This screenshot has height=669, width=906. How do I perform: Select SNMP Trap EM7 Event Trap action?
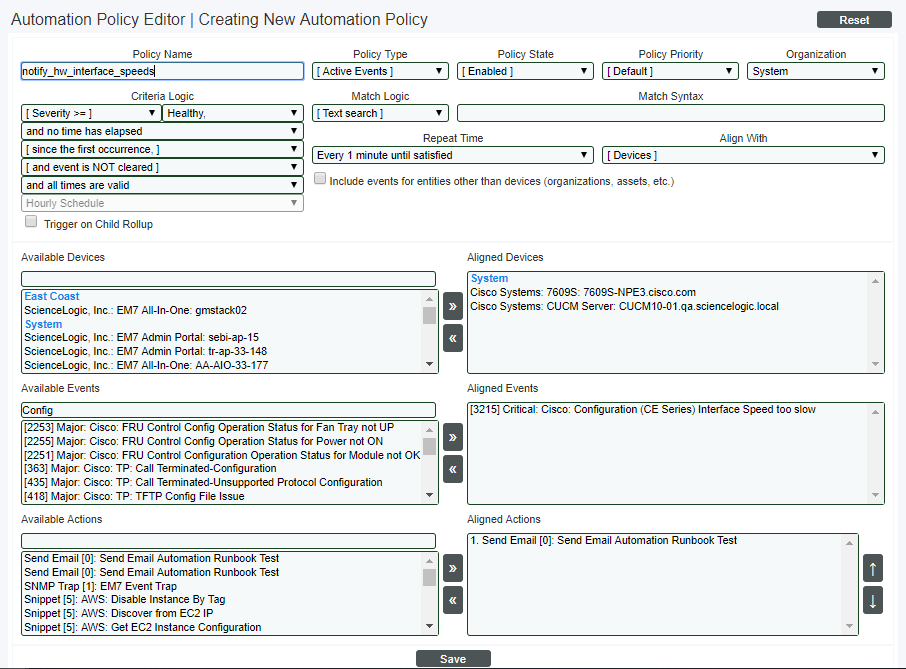tap(100, 586)
